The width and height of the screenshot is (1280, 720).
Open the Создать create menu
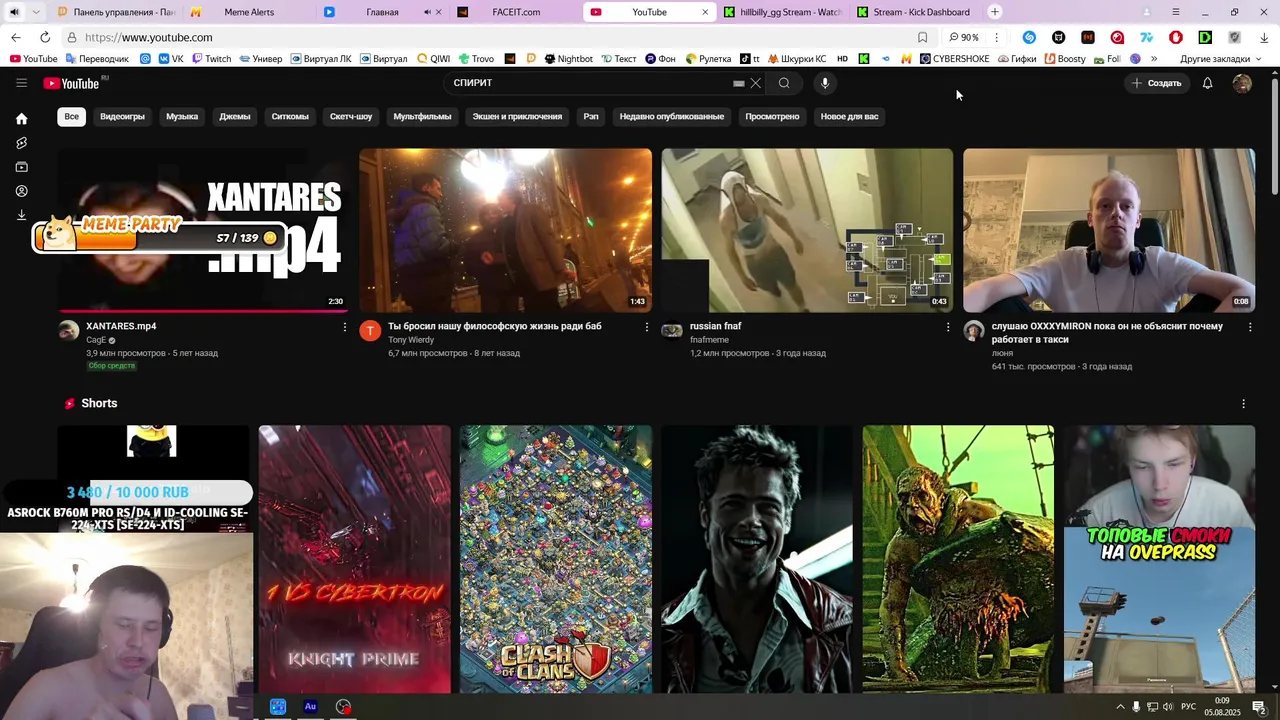click(1156, 83)
